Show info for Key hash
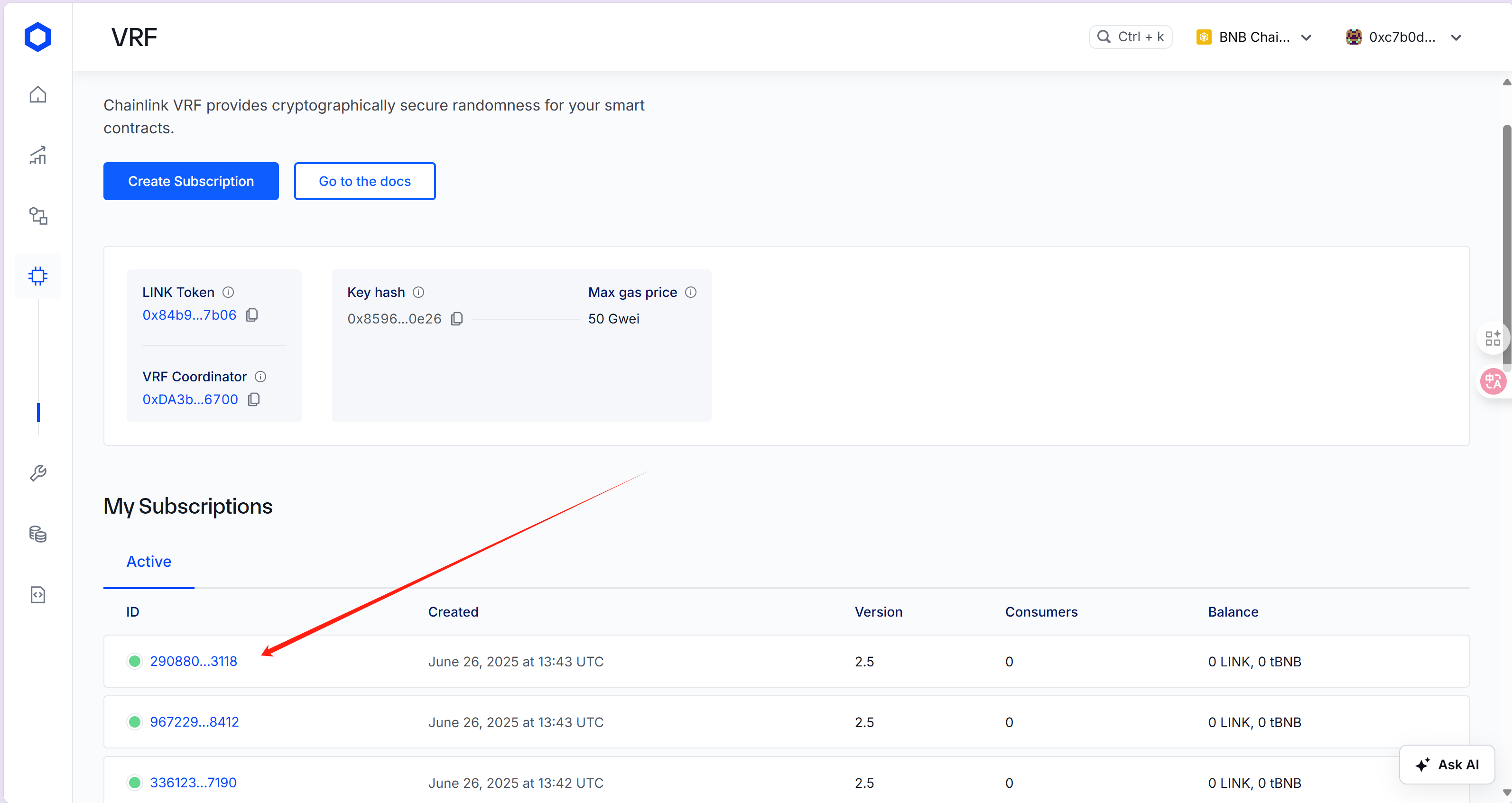Screen dimensions: 1512x803 [418, 292]
